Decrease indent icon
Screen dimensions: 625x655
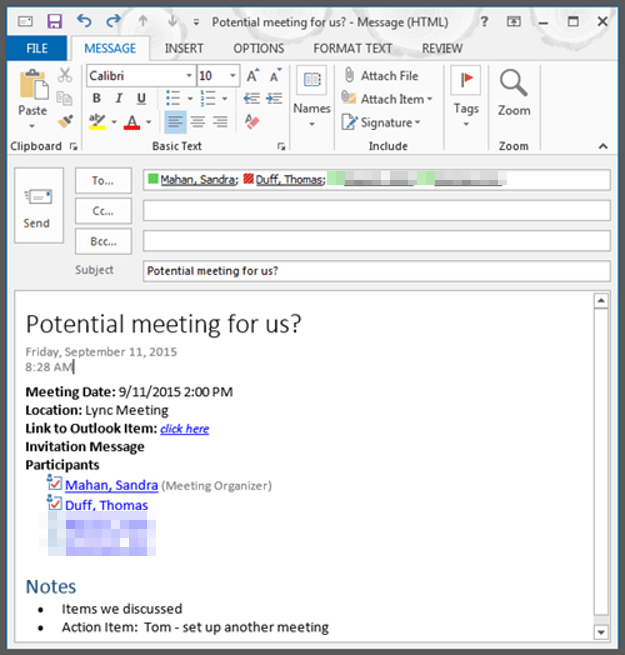(252, 99)
